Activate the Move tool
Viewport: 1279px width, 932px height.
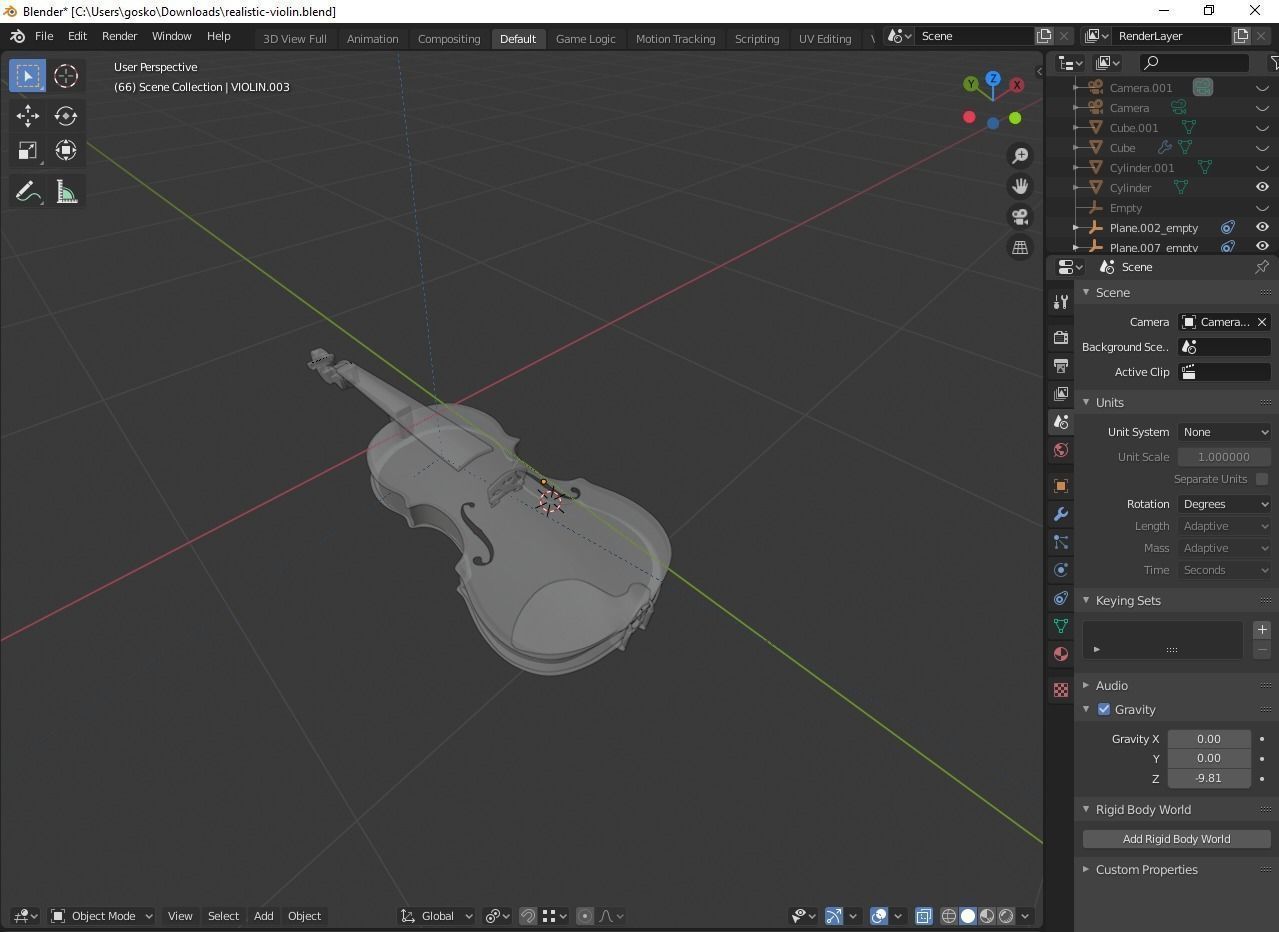point(28,116)
